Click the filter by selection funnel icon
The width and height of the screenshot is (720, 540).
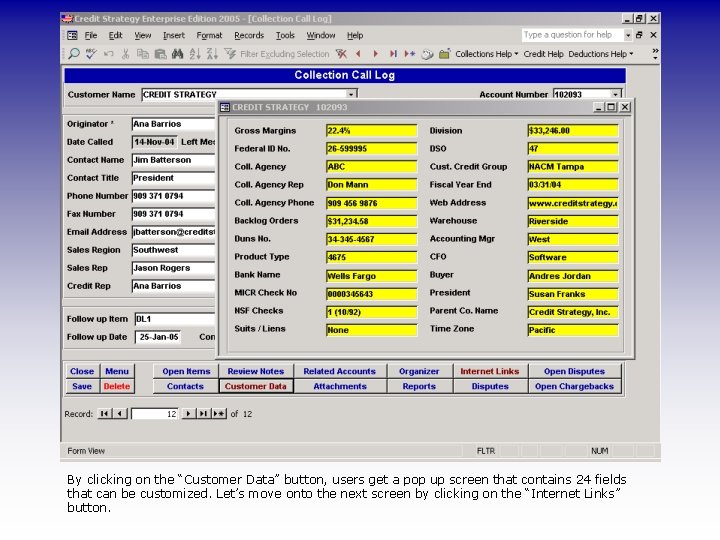pyautogui.click(x=230, y=54)
